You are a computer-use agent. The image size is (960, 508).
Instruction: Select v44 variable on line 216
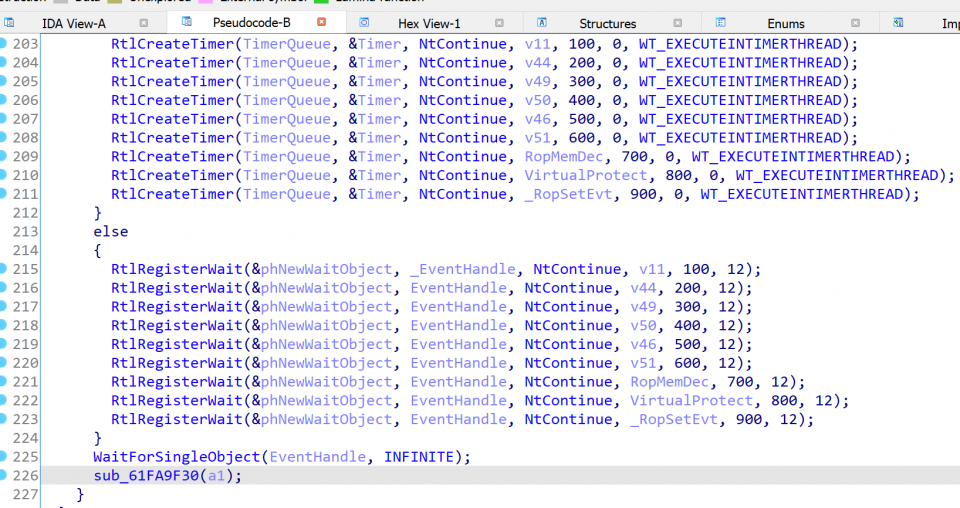coord(643,288)
